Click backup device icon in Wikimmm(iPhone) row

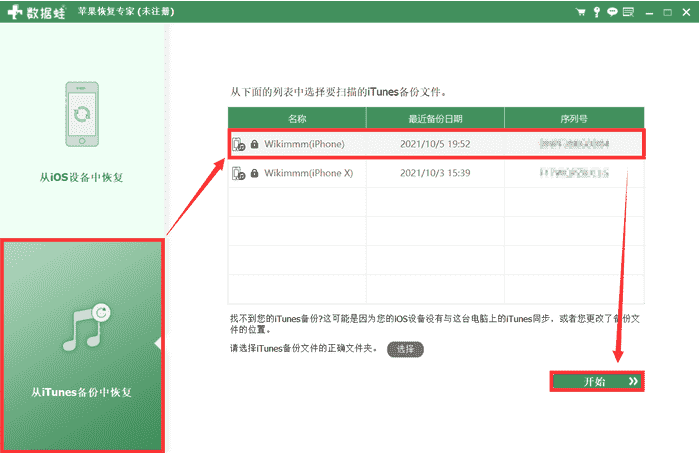pyautogui.click(x=238, y=144)
